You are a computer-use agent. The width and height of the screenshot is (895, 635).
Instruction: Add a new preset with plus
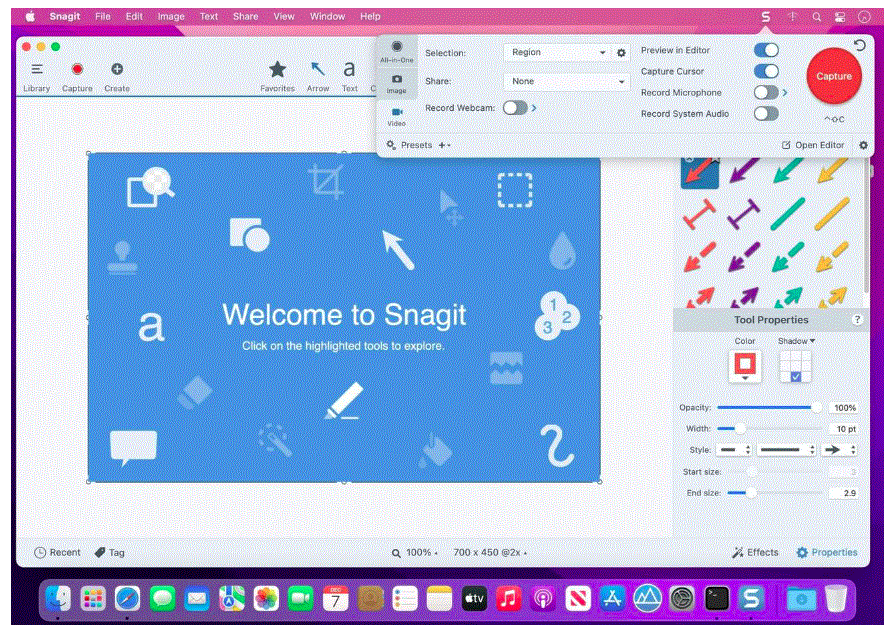point(444,145)
